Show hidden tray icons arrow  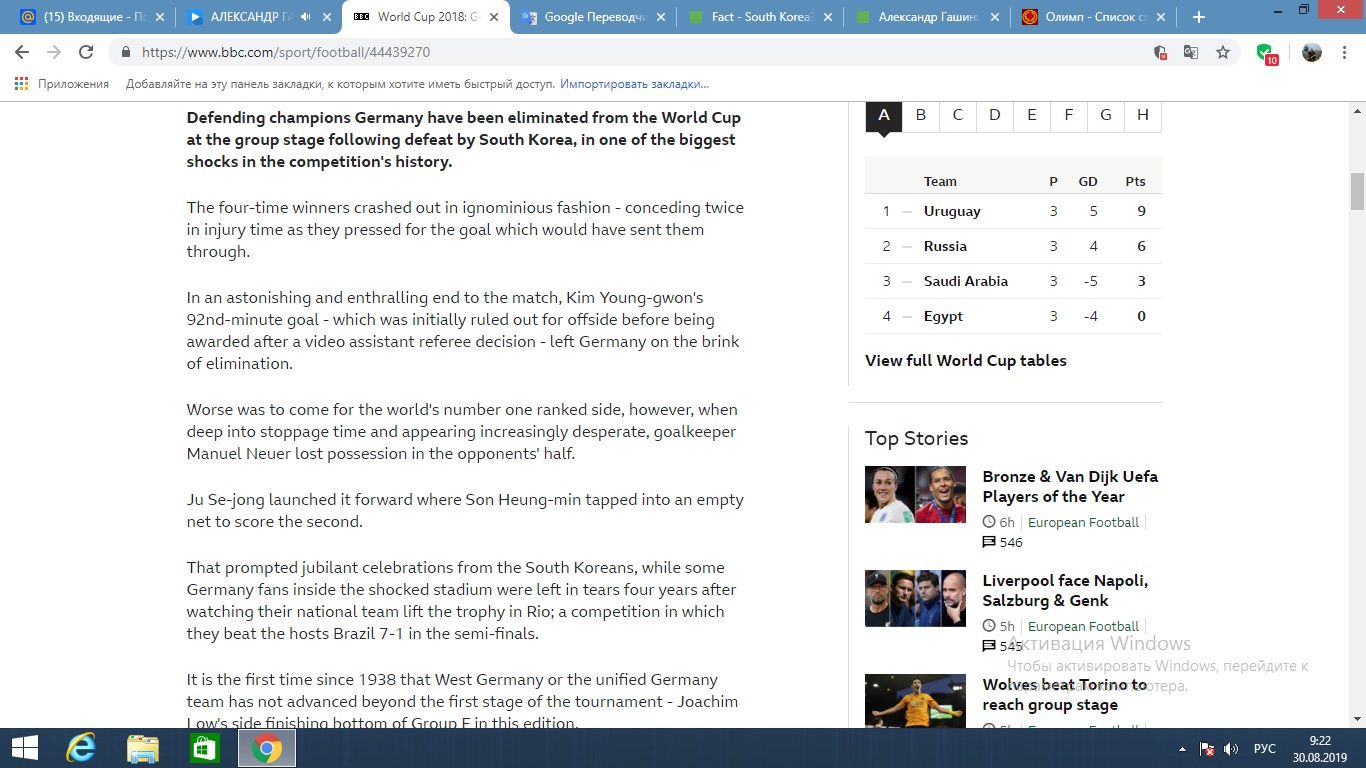1184,749
